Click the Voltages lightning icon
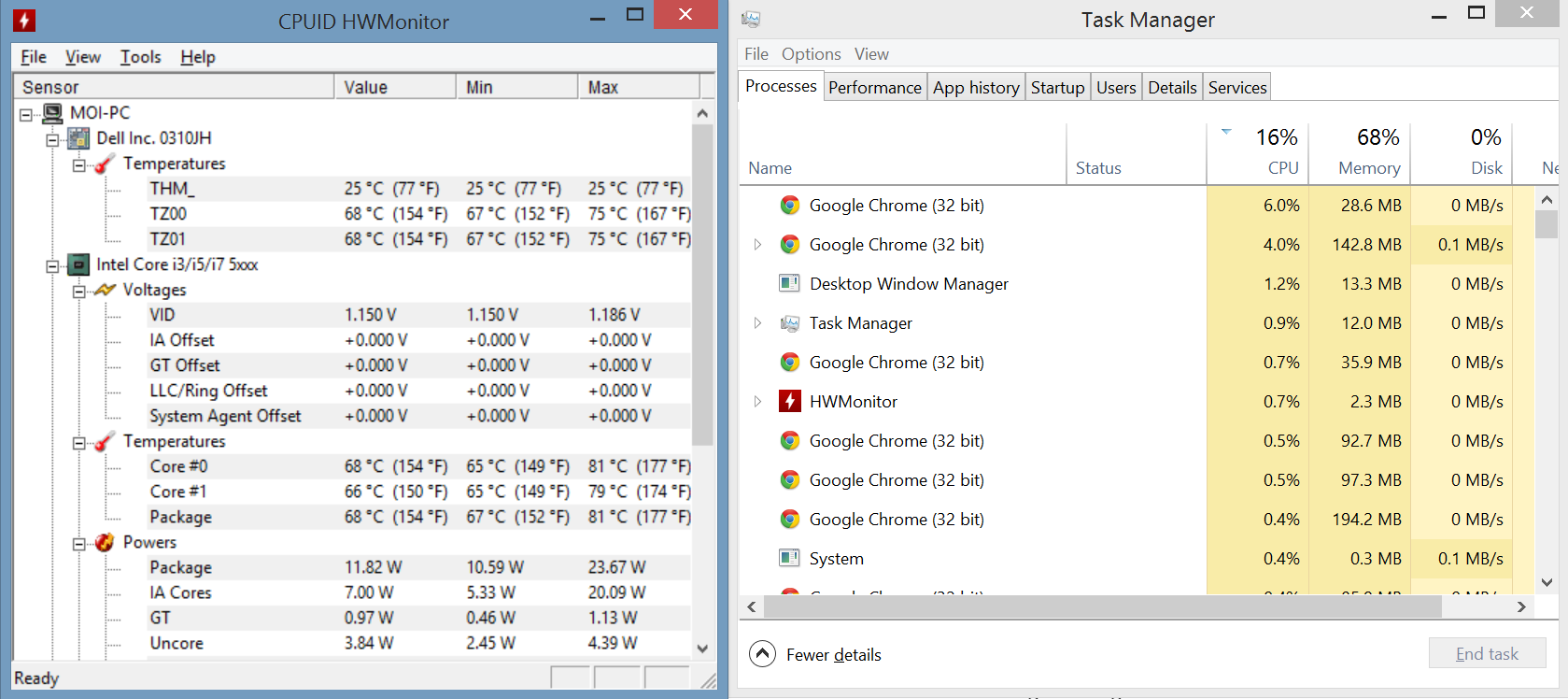The width and height of the screenshot is (1568, 699). tap(106, 291)
